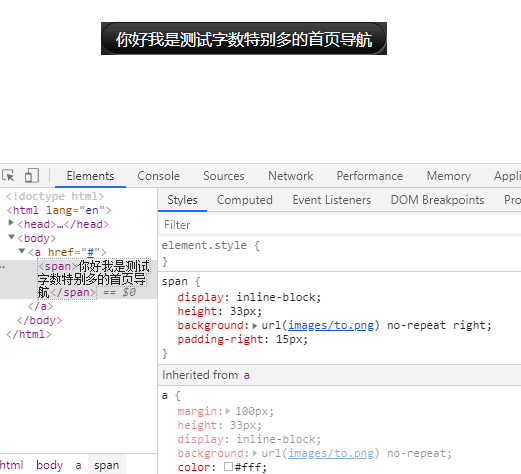Open the Event Listeners tab
This screenshot has height=474, width=521.
(332, 200)
